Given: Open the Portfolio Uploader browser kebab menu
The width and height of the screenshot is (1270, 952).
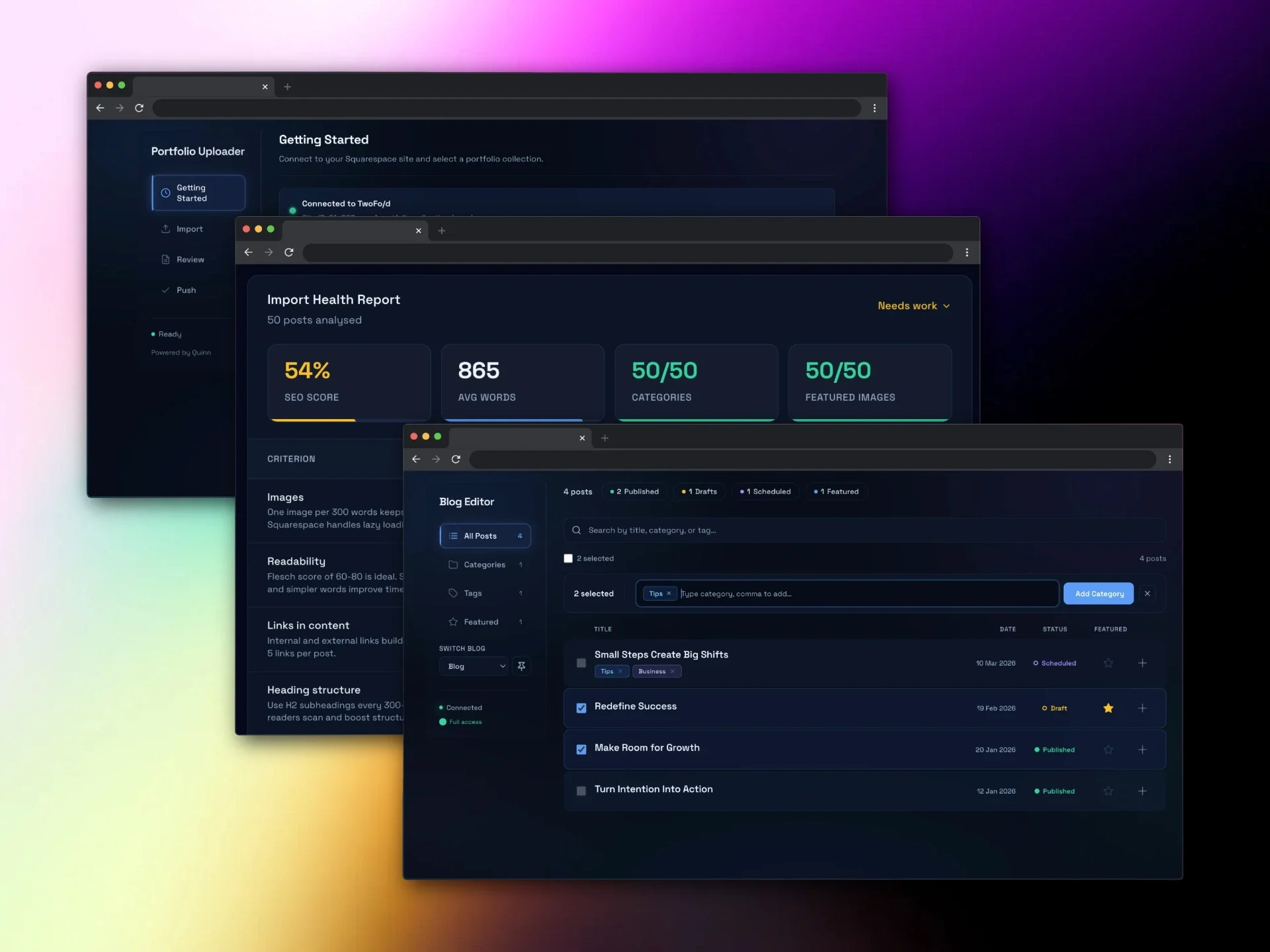Looking at the screenshot, I should click(x=874, y=108).
